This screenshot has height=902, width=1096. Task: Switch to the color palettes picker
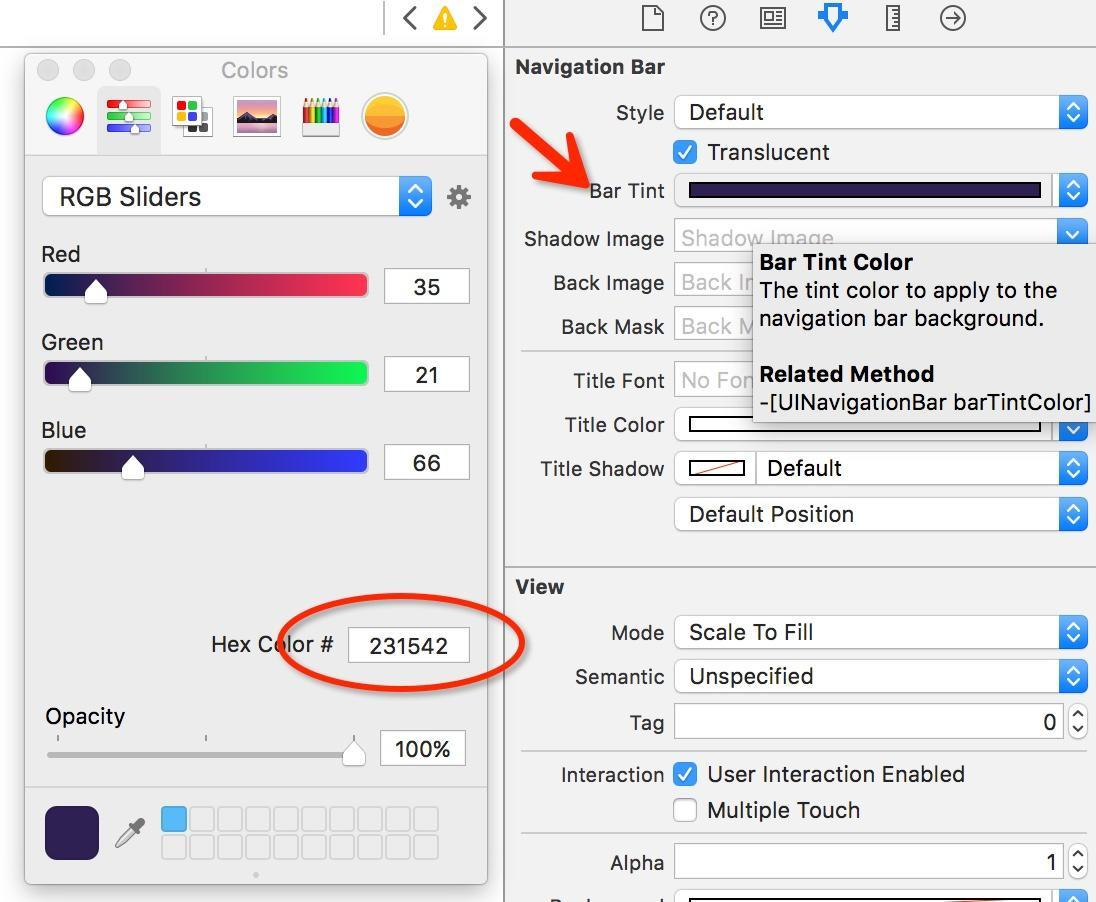(x=192, y=116)
